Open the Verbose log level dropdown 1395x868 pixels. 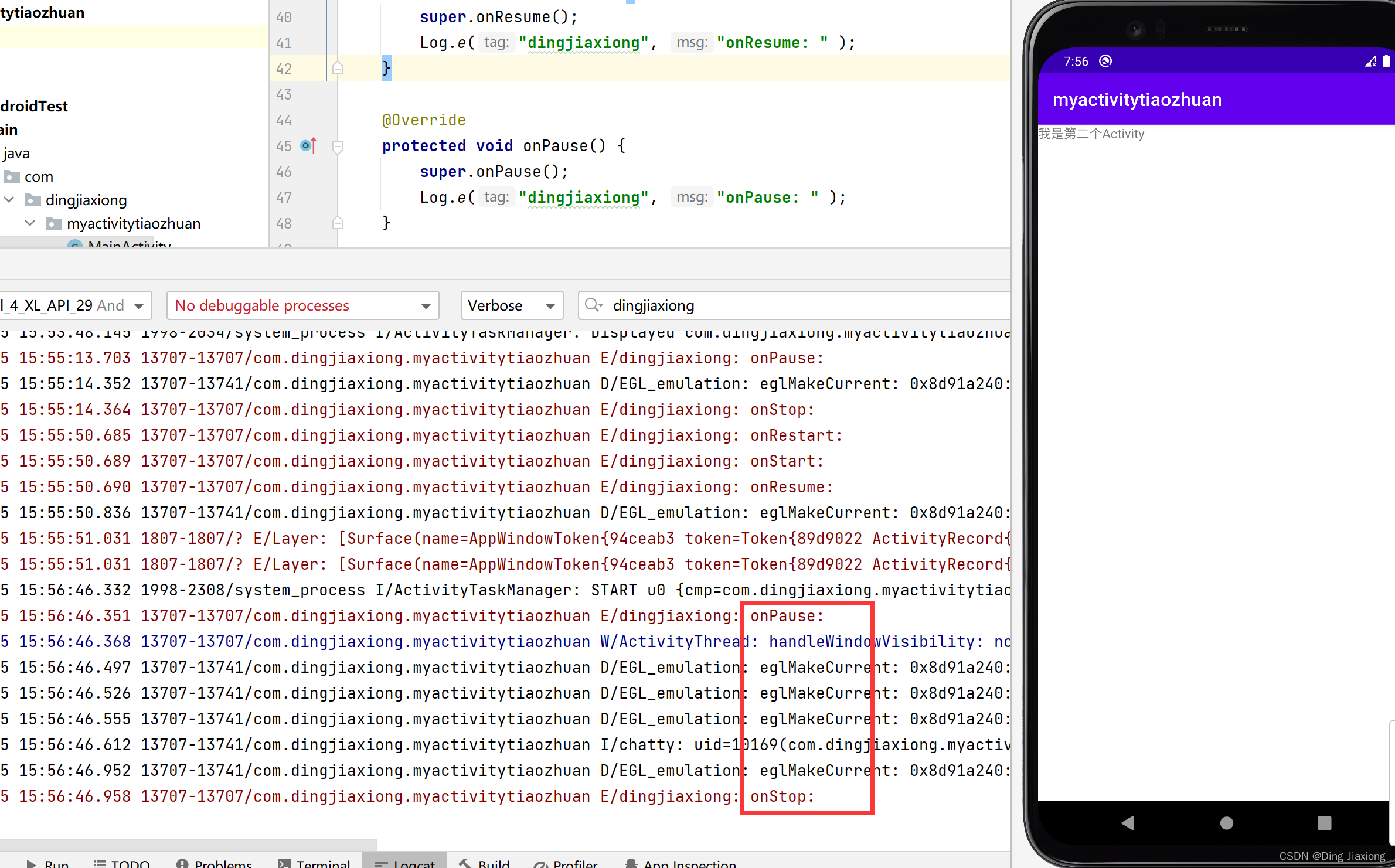[x=512, y=305]
